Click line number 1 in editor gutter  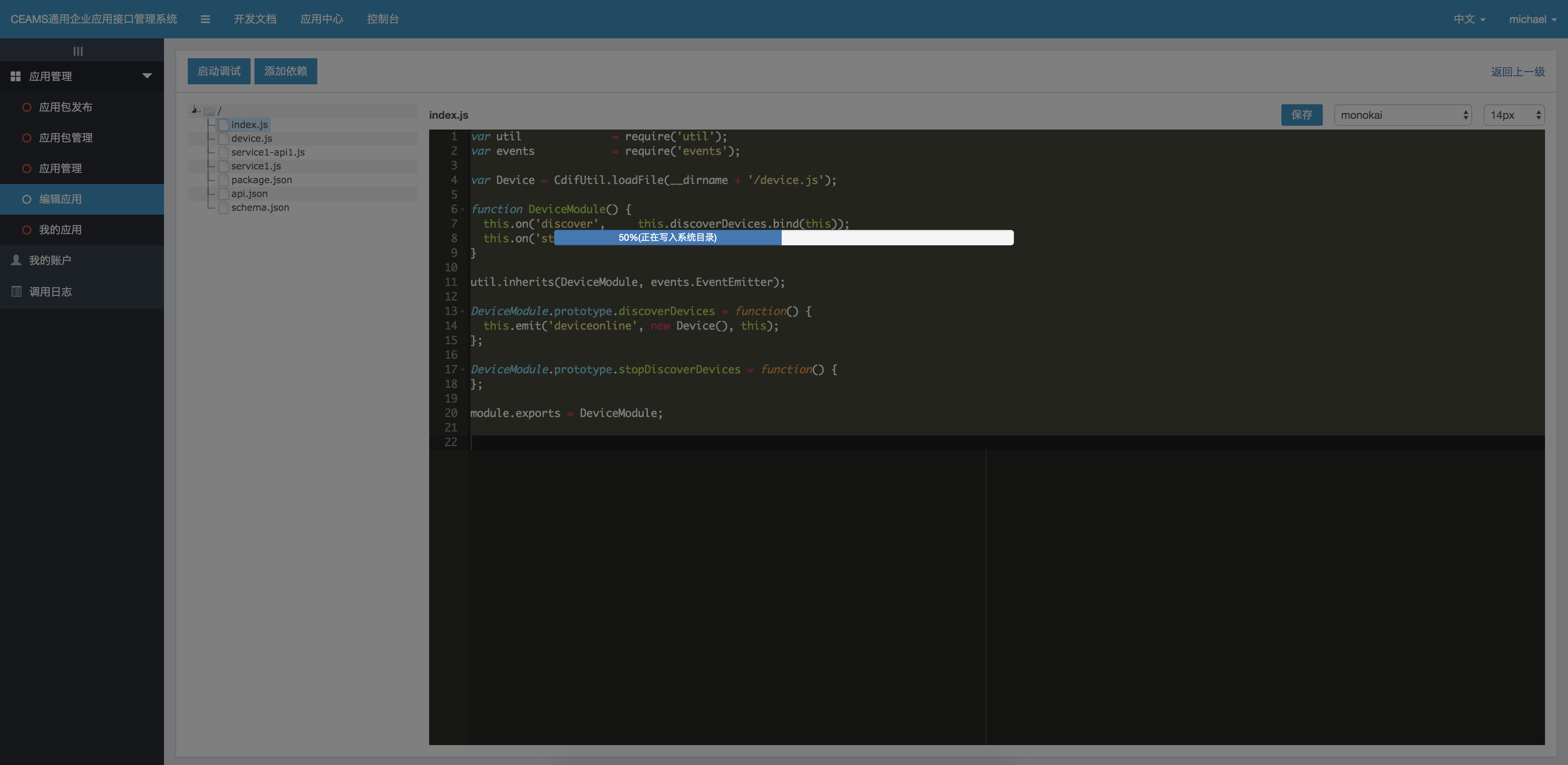tap(453, 136)
